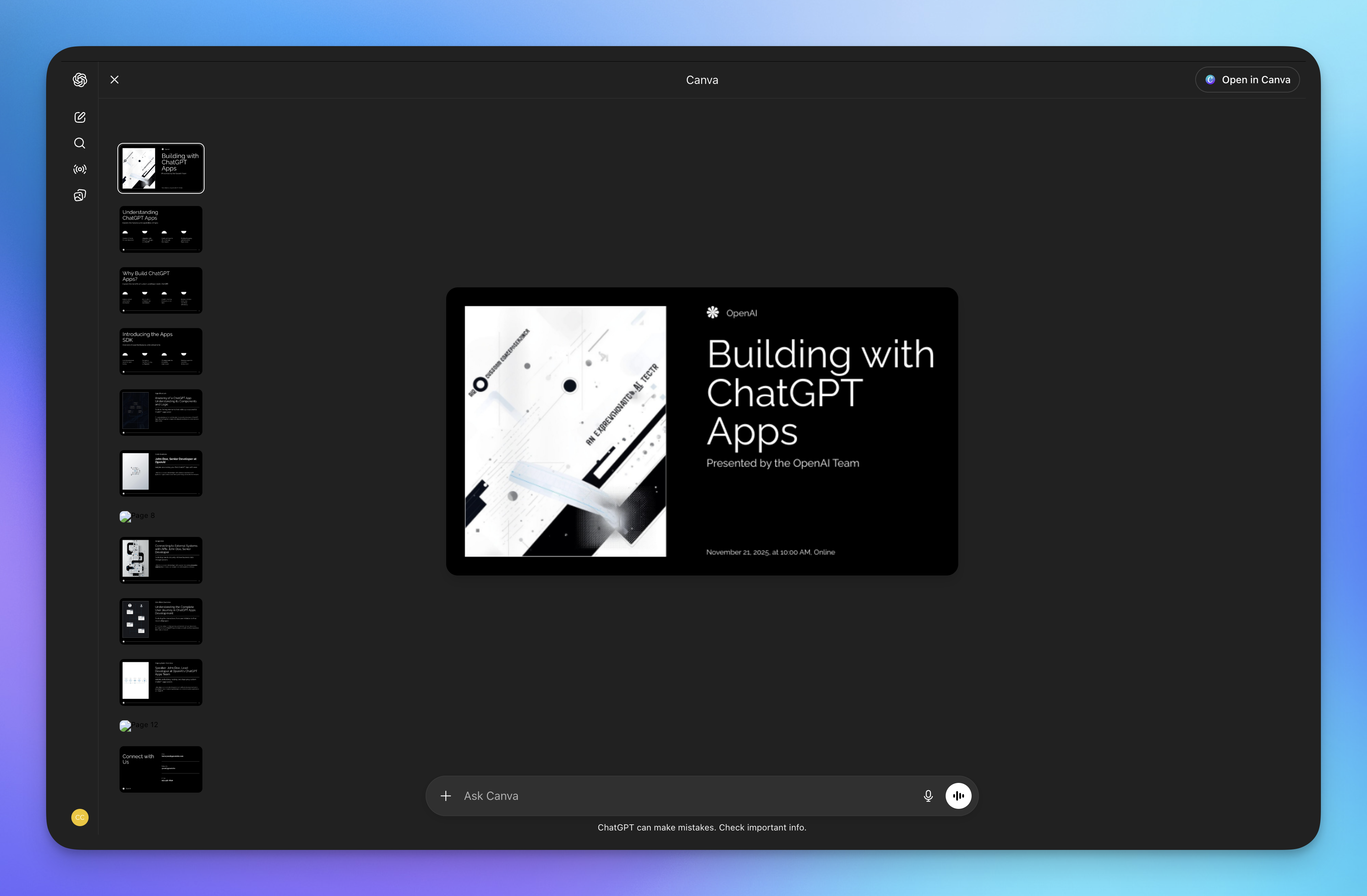Open the library icon in the sidebar
Viewport: 1367px width, 896px height.
coord(80,195)
